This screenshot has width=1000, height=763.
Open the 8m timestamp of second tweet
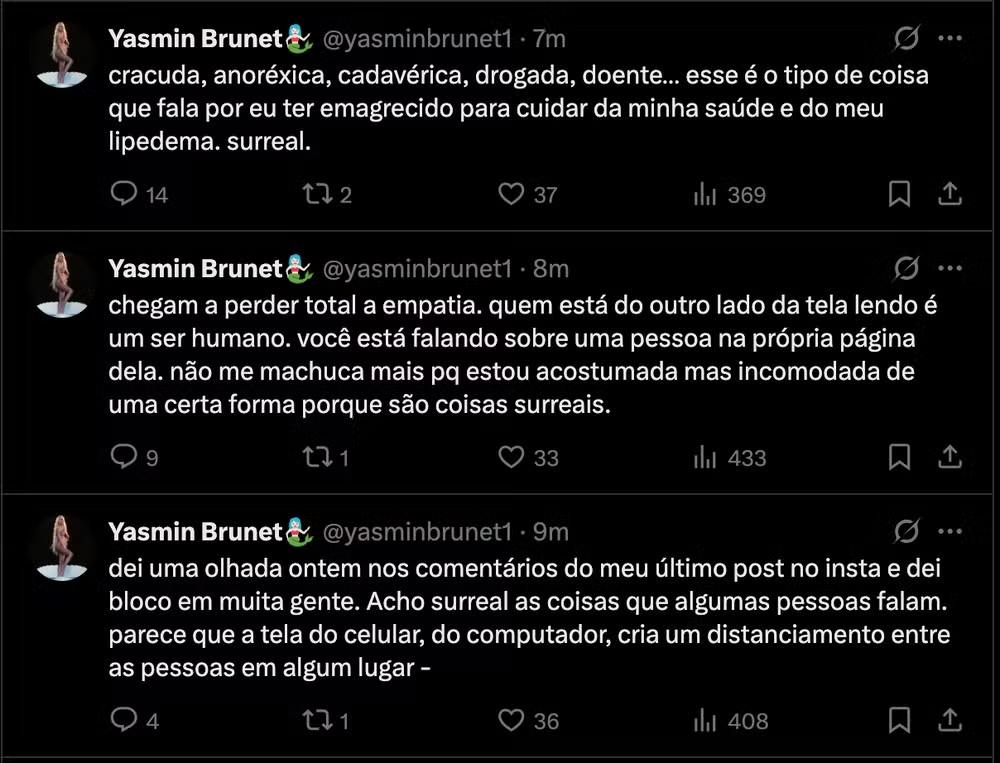click(551, 269)
